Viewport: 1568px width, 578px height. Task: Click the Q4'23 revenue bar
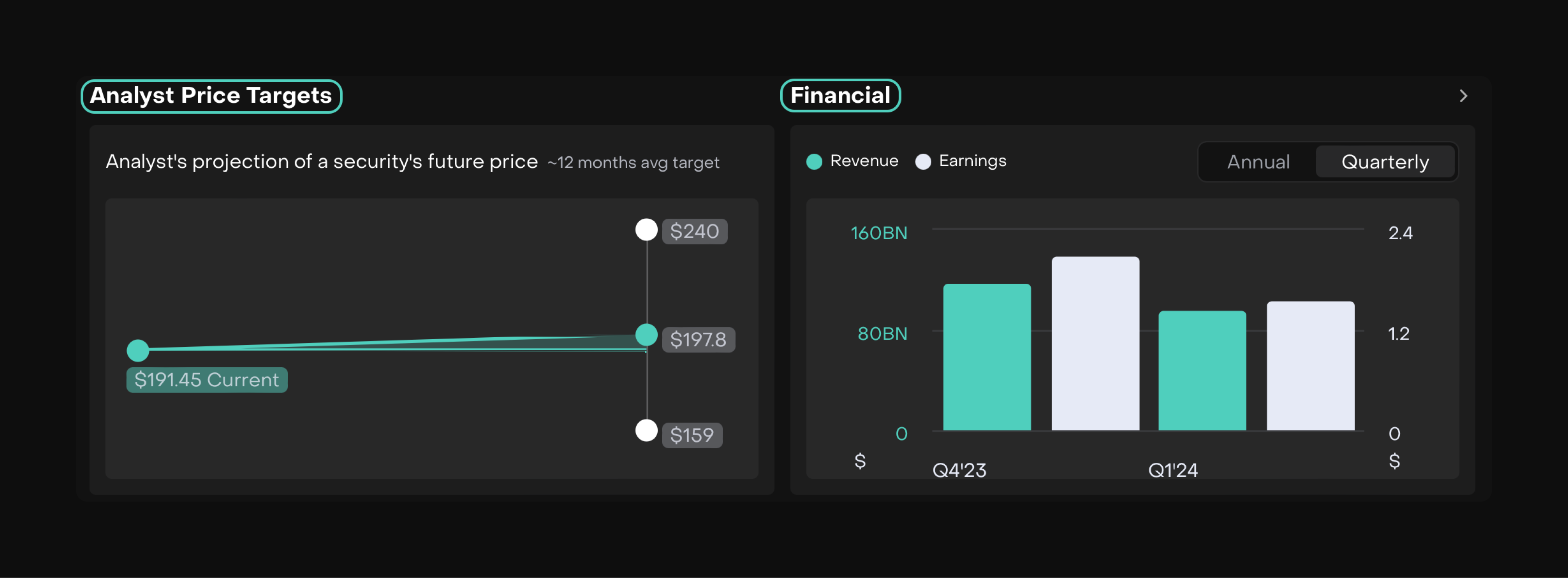(987, 357)
